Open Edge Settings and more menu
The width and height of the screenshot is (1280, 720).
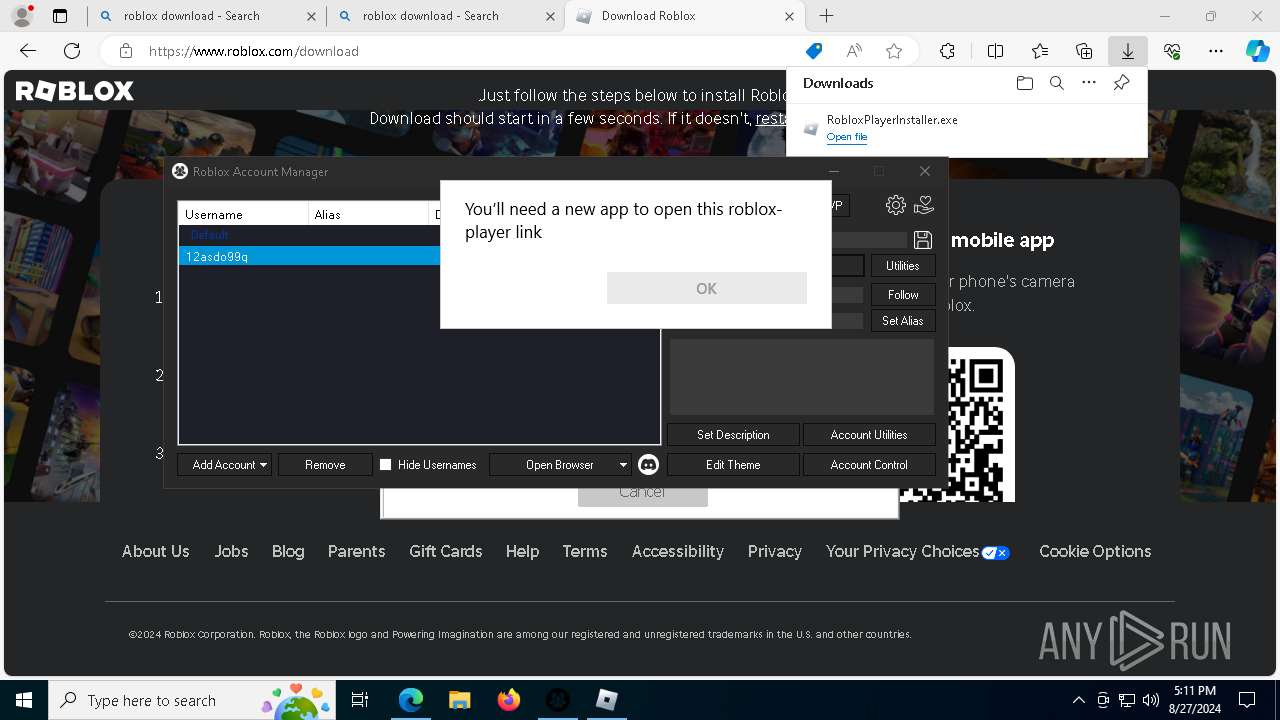(1216, 51)
